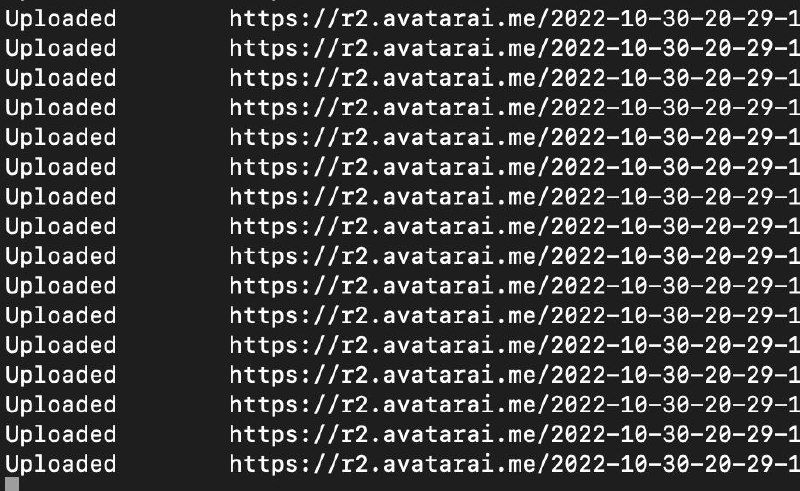Click the URL on the eleventh output line
Image resolution: width=800 pixels, height=491 pixels.
click(515, 315)
